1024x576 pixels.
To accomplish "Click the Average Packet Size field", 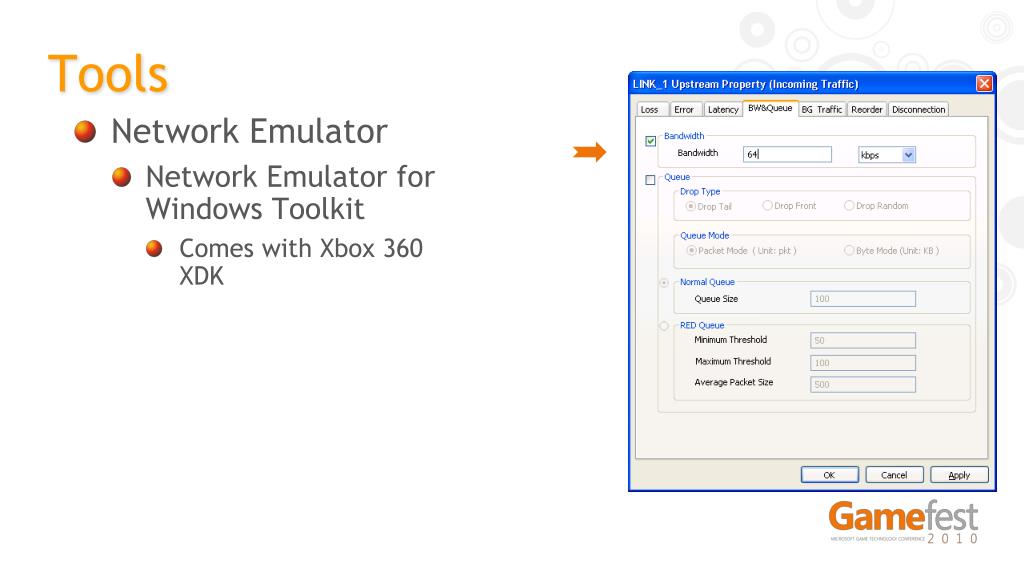I will click(x=863, y=385).
